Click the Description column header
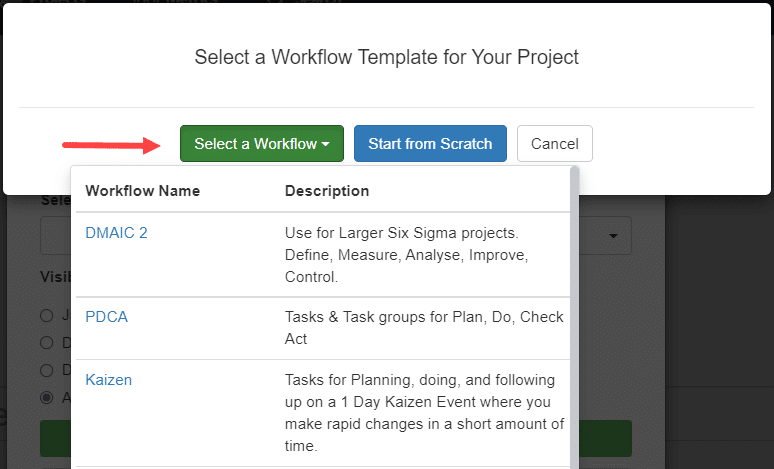The height and width of the screenshot is (469, 774). pos(327,191)
